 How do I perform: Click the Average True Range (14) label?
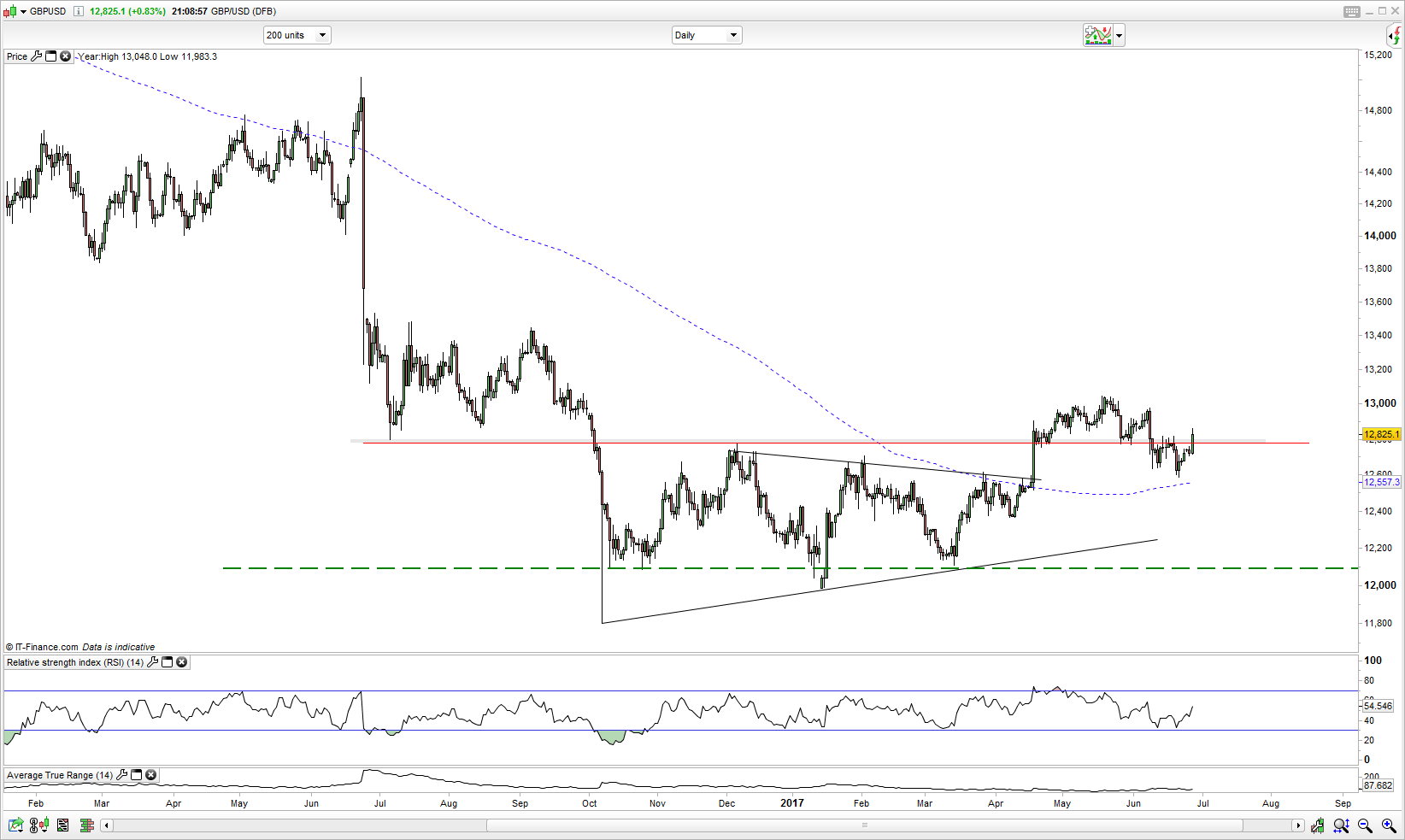59,775
